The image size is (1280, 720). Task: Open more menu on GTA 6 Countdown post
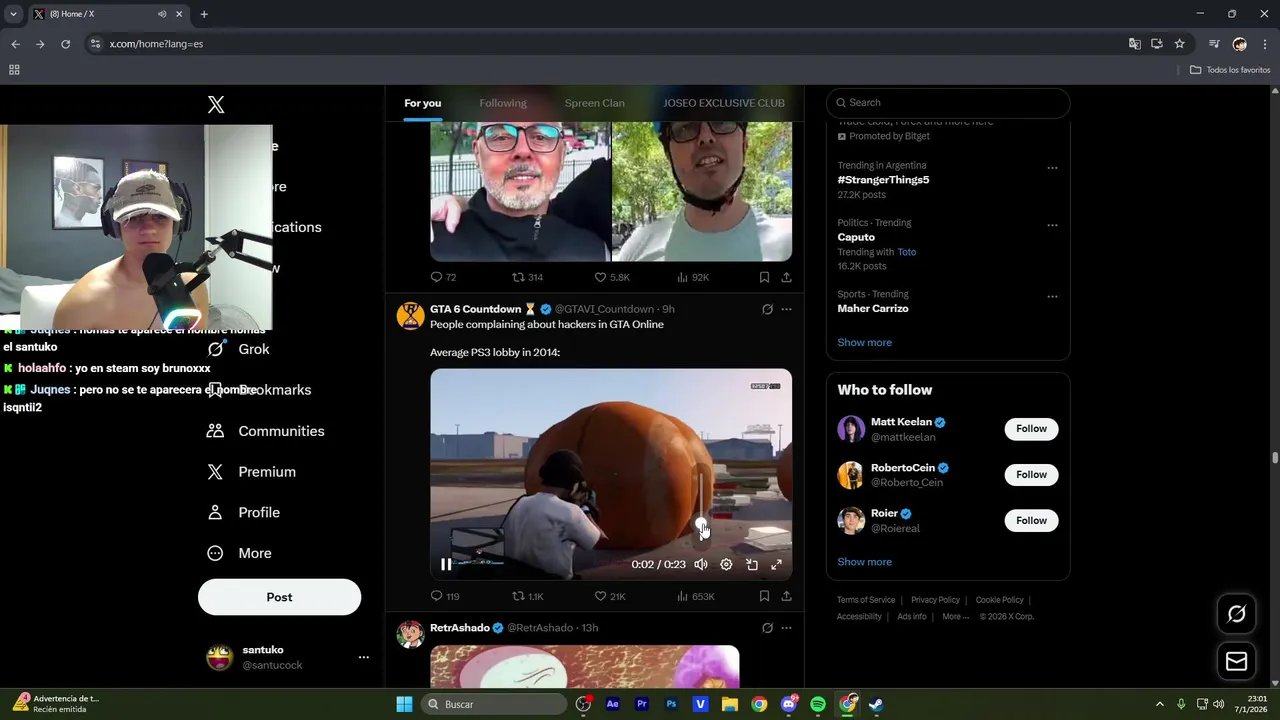tap(786, 309)
